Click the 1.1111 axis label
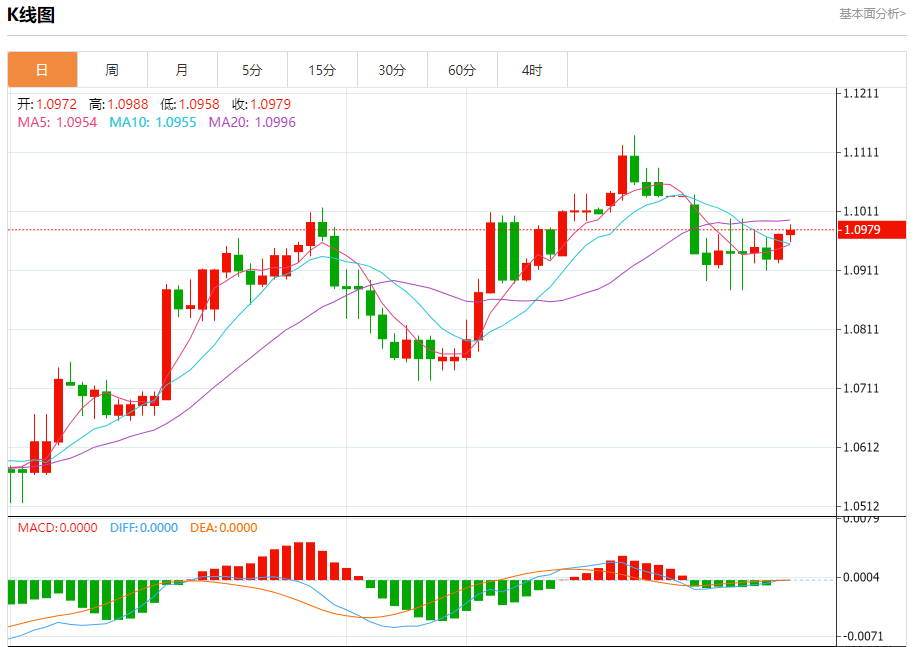Viewport: 915px width, 647px height. (861, 152)
